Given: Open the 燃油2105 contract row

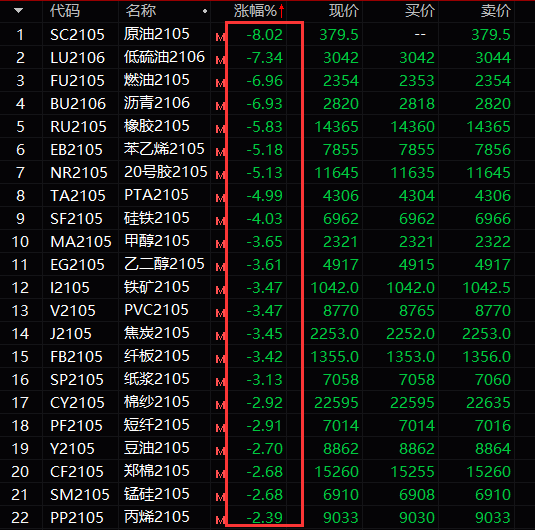Looking at the screenshot, I should [268, 81].
